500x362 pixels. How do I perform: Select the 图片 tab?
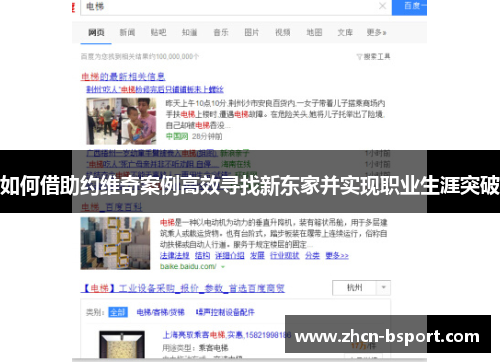click(x=251, y=32)
